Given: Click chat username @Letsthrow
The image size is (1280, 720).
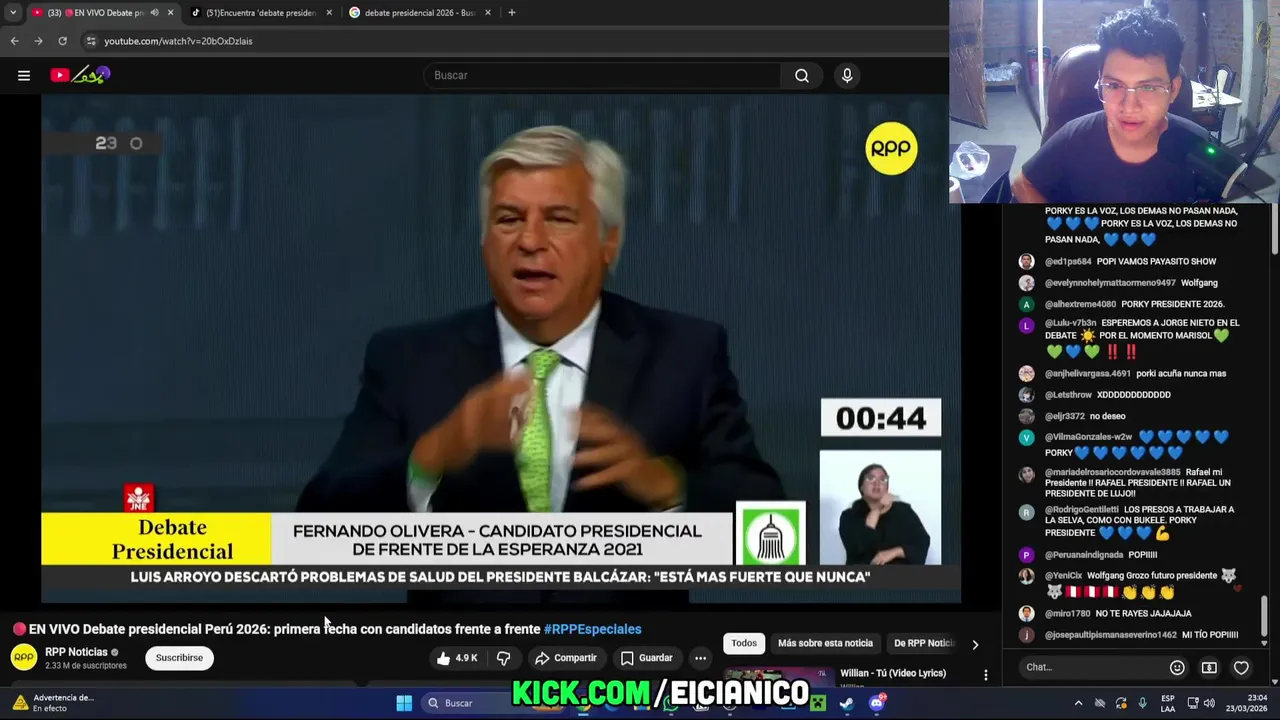Looking at the screenshot, I should [x=1068, y=395].
